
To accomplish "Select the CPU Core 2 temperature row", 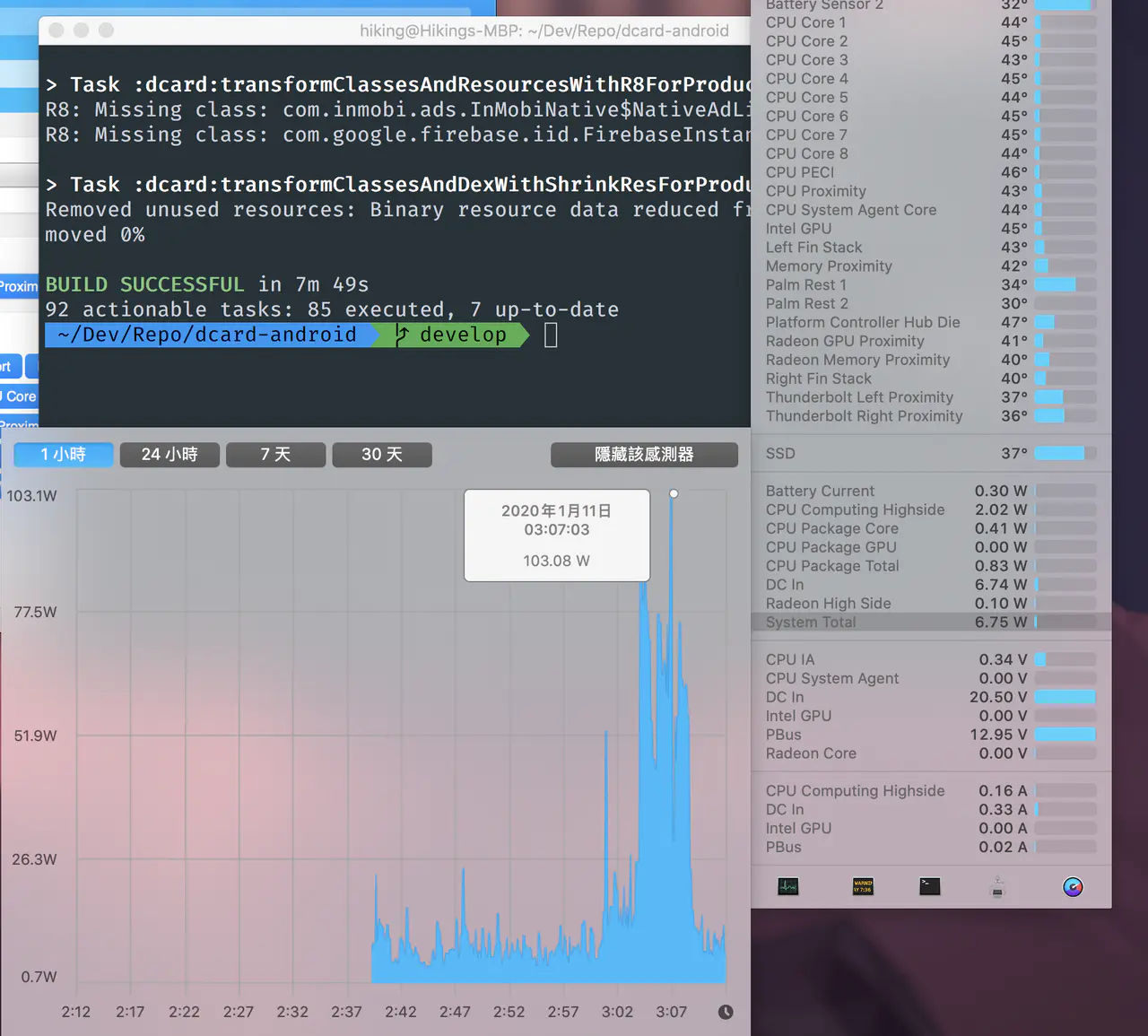I will [931, 41].
